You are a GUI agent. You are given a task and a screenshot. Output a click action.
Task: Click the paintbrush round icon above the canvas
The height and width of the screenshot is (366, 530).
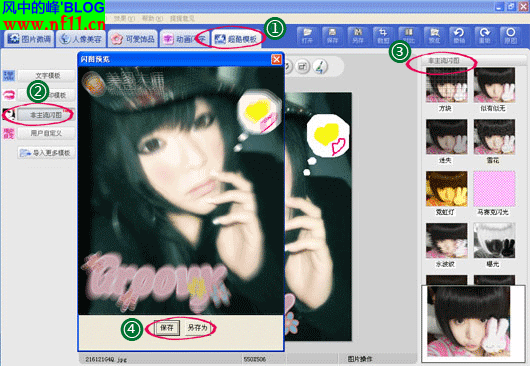pyautogui.click(x=319, y=66)
